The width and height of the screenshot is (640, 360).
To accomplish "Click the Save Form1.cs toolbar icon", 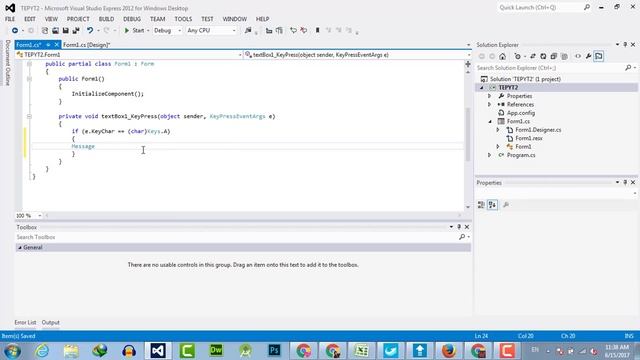I will coord(65,31).
